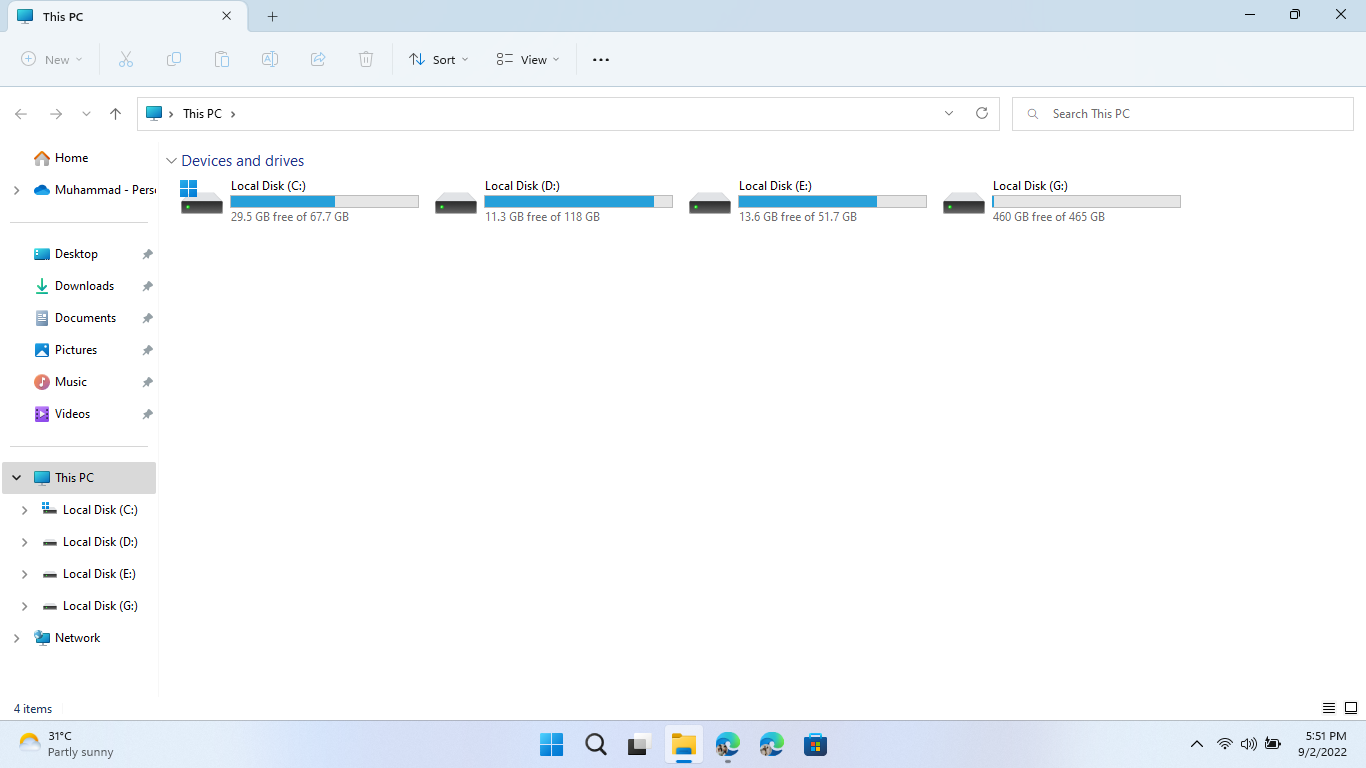Switch to large thumbnails view at bottom right
Image resolution: width=1366 pixels, height=768 pixels.
pos(1352,708)
